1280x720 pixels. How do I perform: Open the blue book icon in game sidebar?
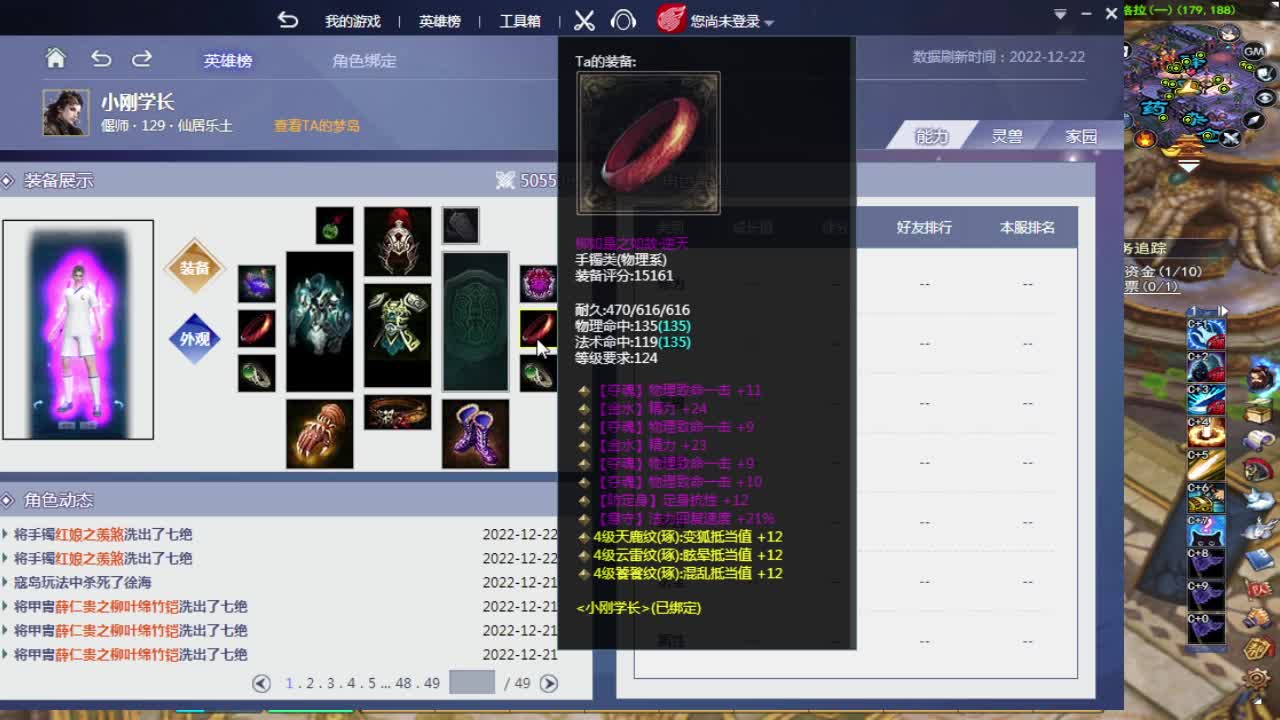coord(1259,558)
